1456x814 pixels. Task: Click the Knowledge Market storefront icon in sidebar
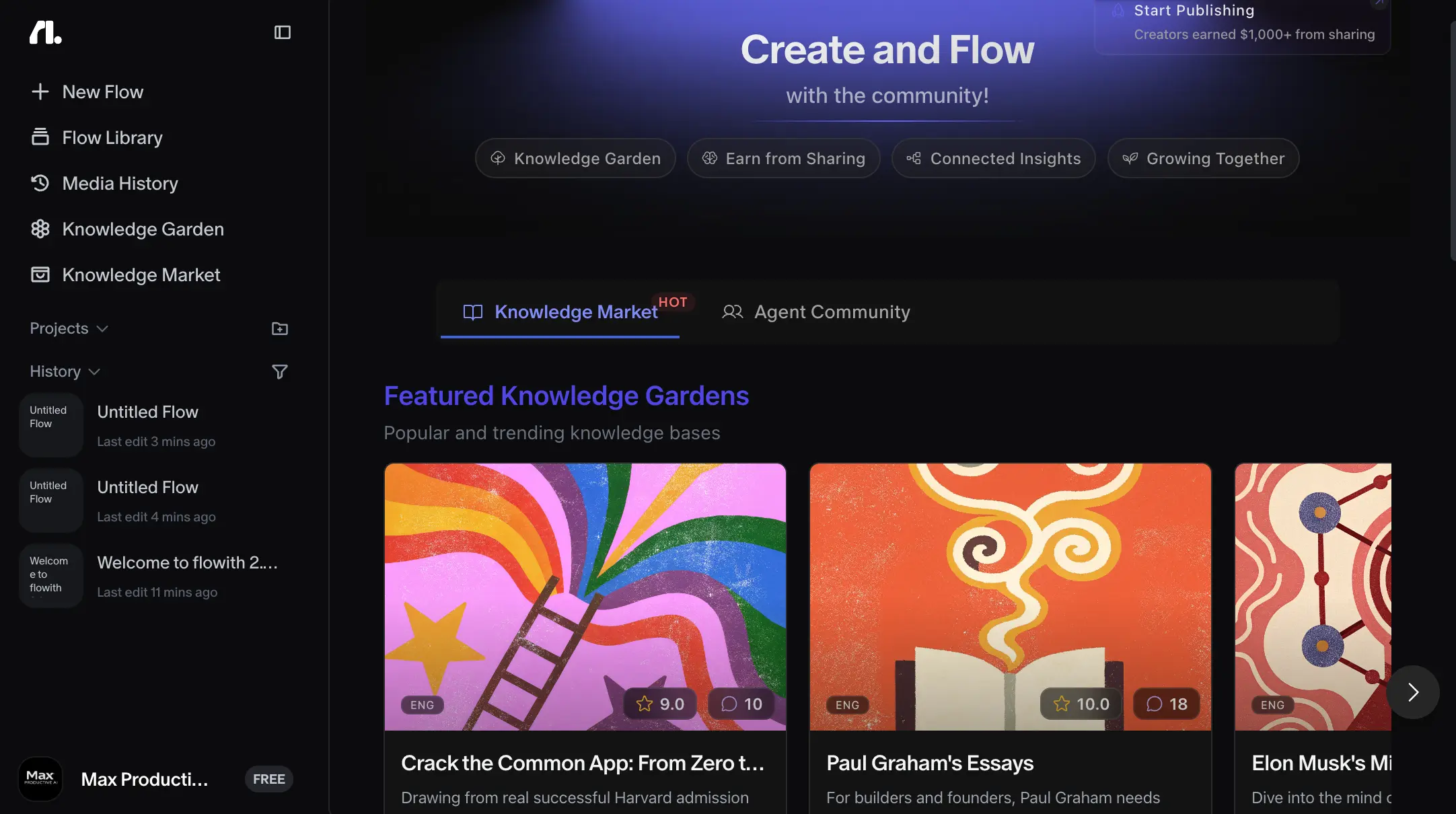[40, 274]
